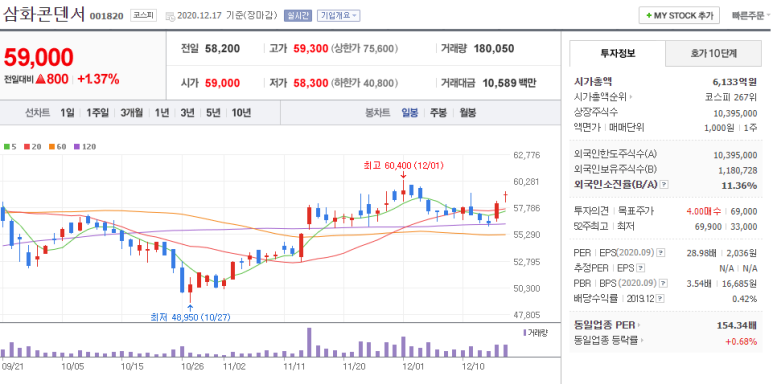Open the 빠른주문 dropdown
Viewport: 773px width, 384px height.
coord(751,16)
